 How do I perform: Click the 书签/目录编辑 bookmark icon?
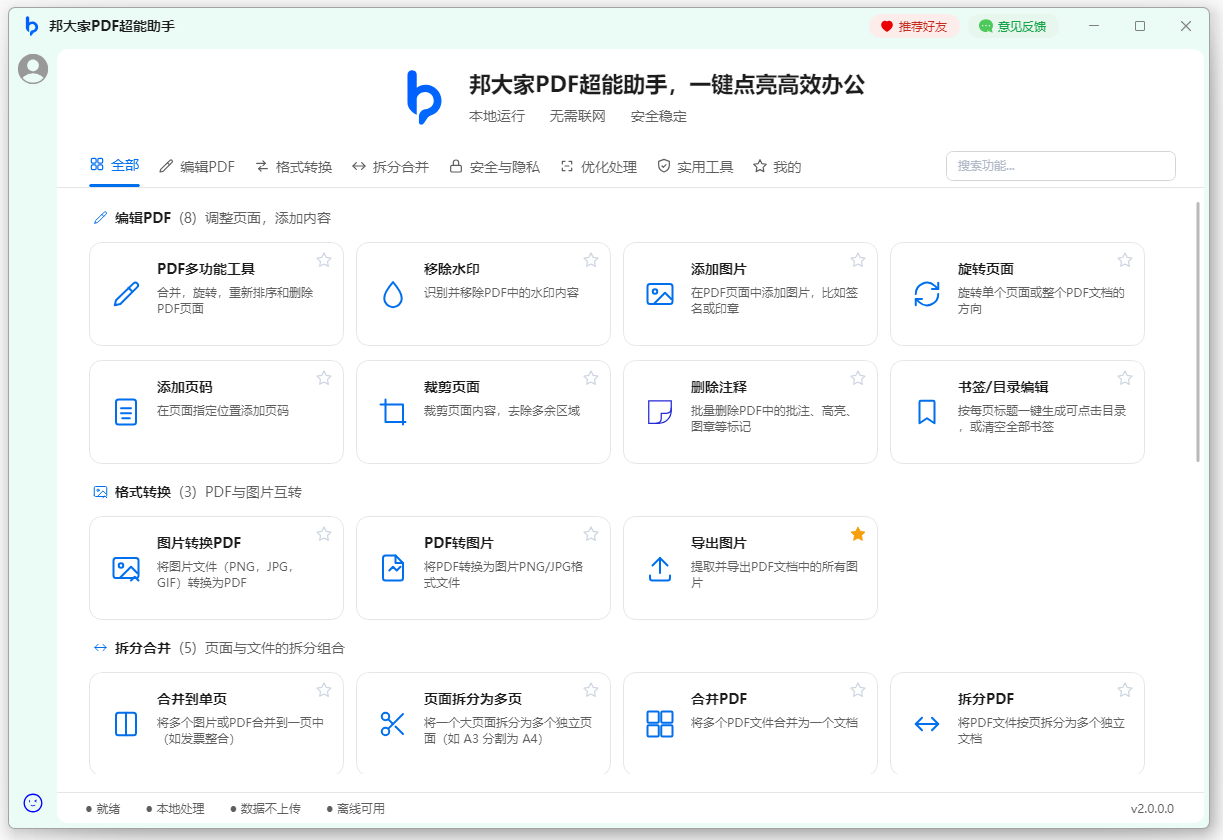(927, 412)
